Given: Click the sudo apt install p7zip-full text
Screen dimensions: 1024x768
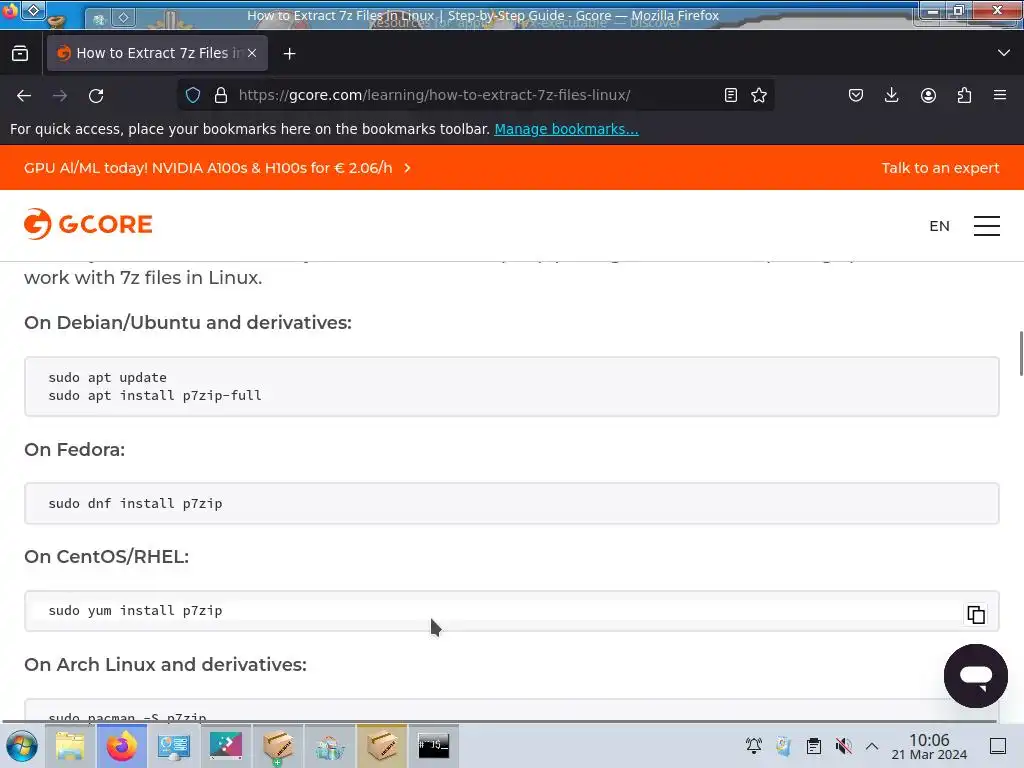Looking at the screenshot, I should click(155, 396).
